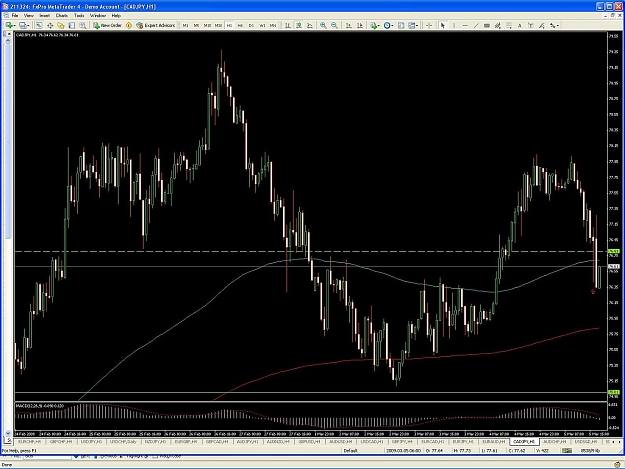Open the Window menu
This screenshot has width=625, height=469.
click(98, 16)
